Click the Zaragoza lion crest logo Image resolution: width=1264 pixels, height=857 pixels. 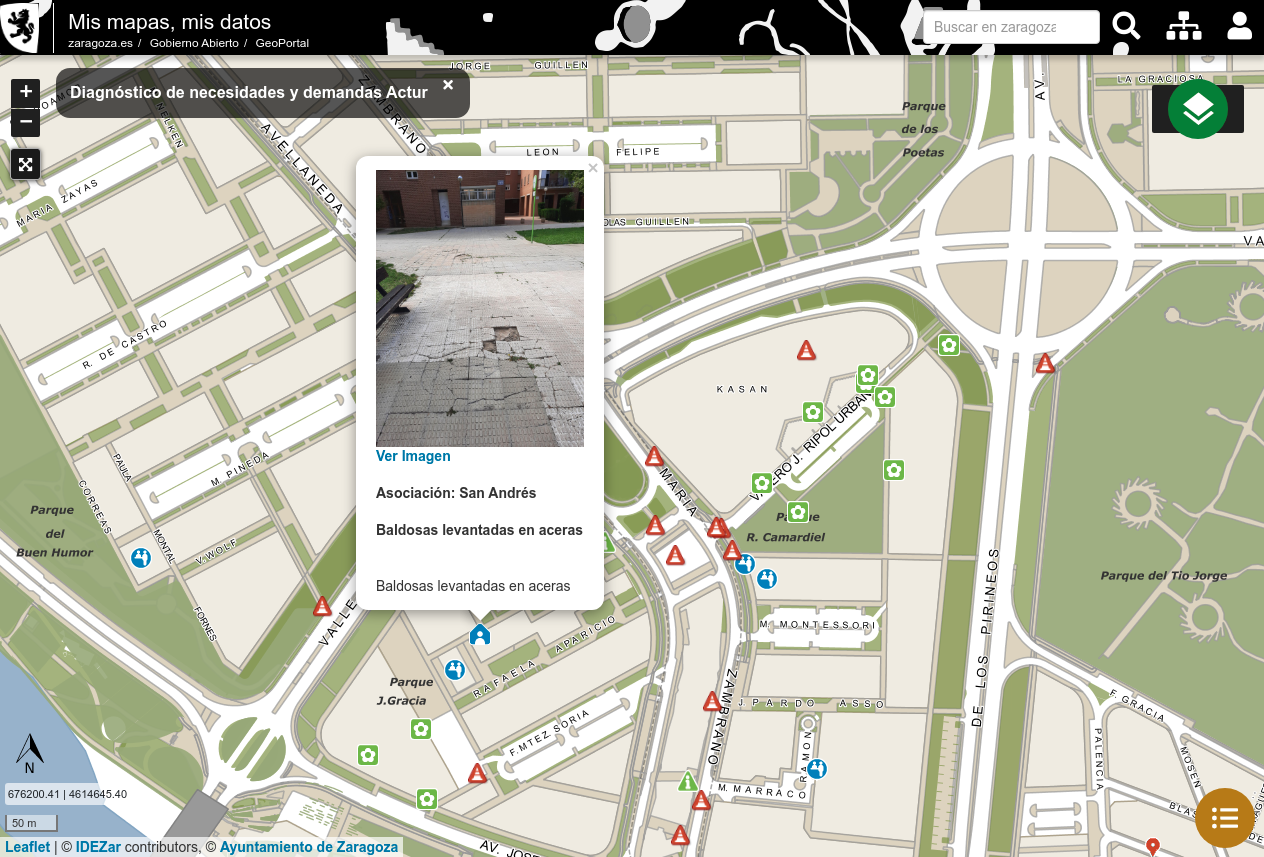(x=22, y=26)
